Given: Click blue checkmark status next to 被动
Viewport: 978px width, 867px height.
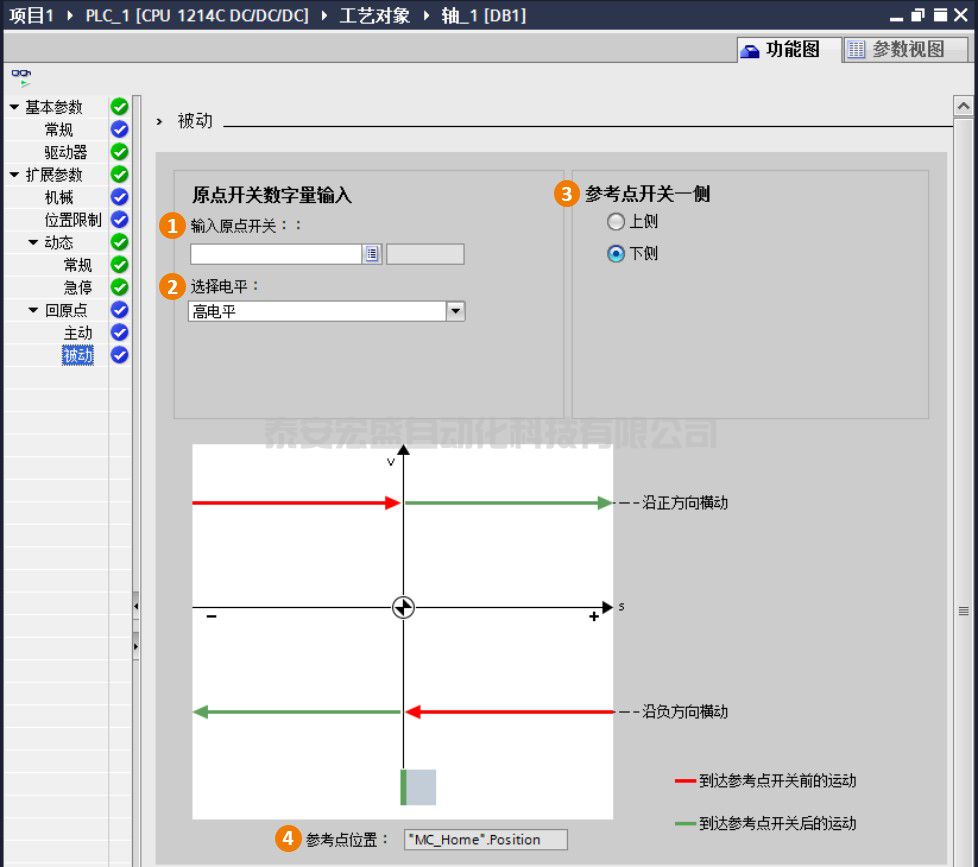Looking at the screenshot, I should click(x=119, y=355).
